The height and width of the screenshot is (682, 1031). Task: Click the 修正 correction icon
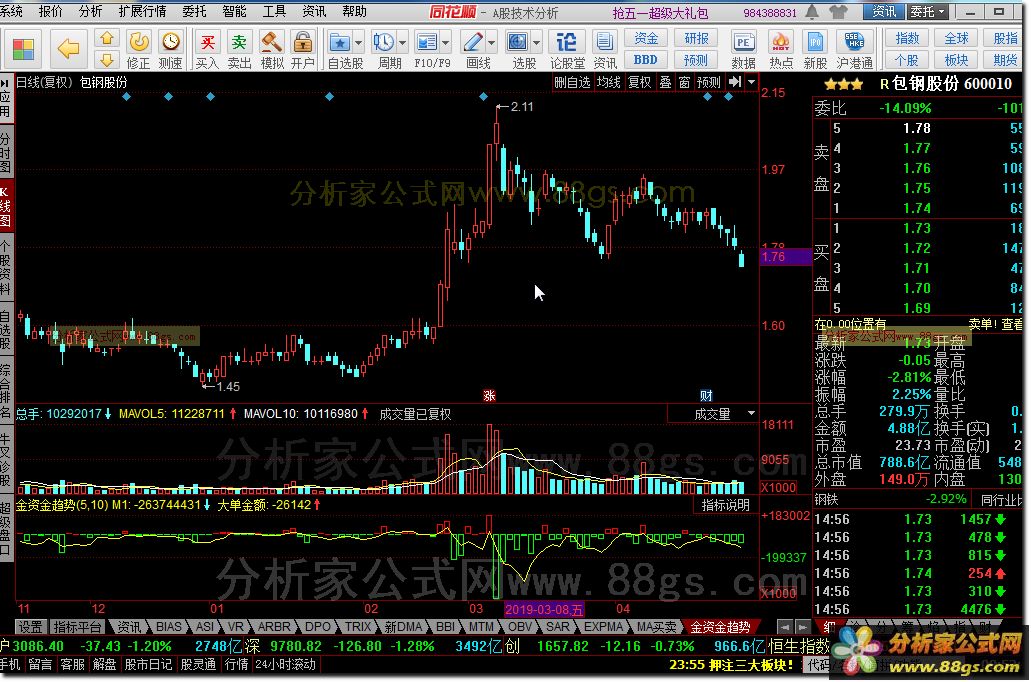click(139, 49)
